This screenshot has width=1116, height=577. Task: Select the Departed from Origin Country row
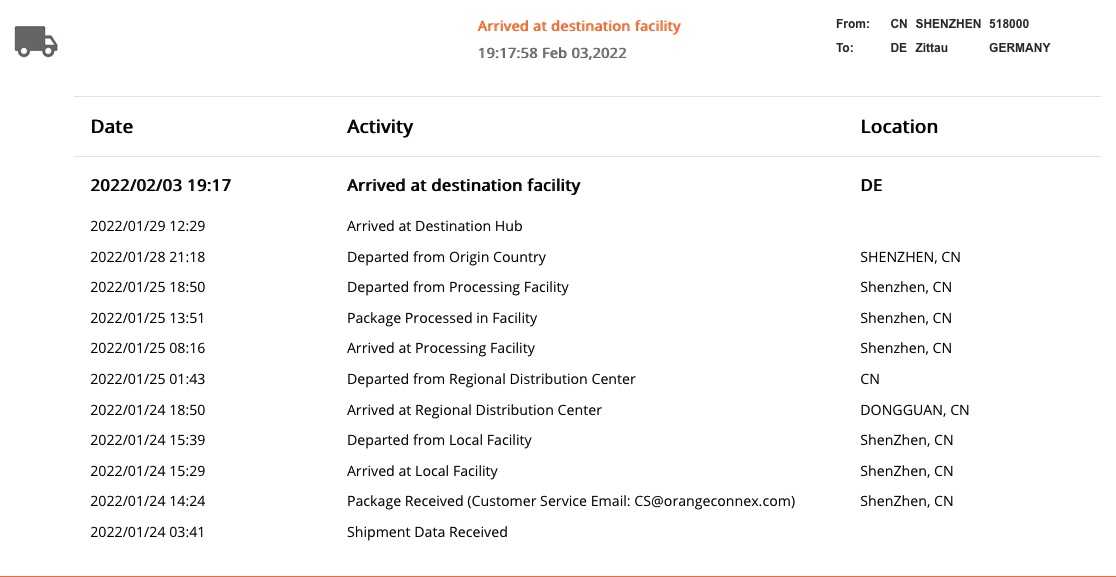pyautogui.click(x=587, y=257)
